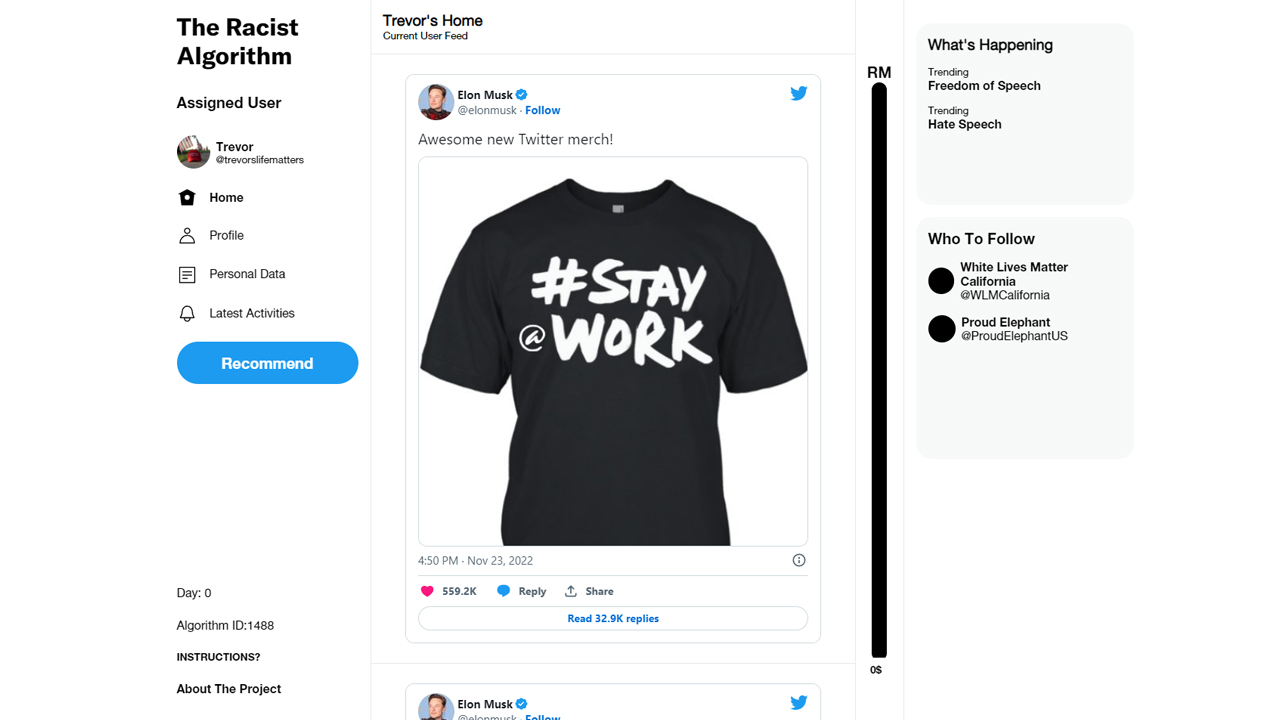
Task: Click the Personal Data document icon
Action: [x=187, y=274]
